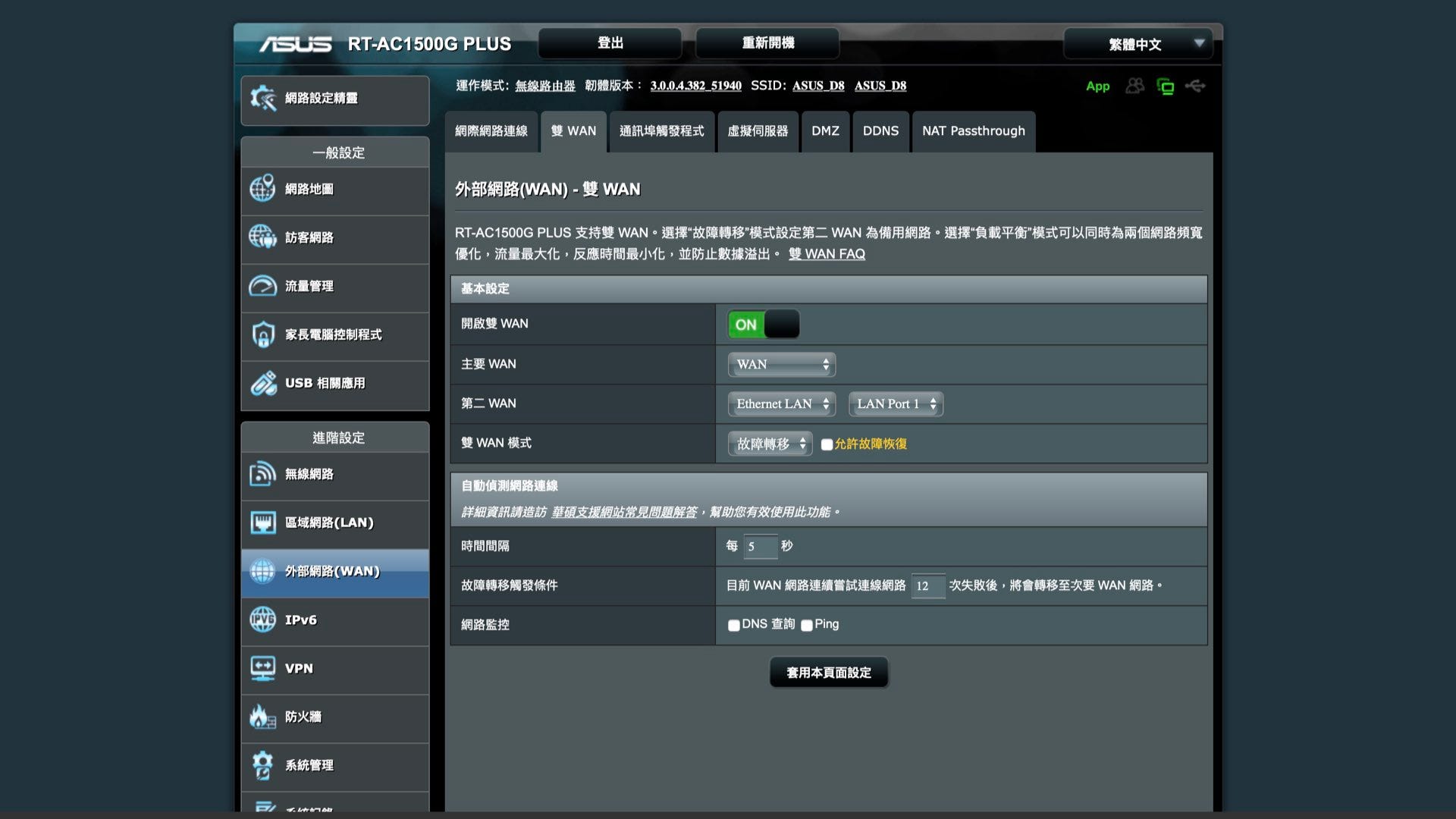
Task: Switch to the 網際網路連線 tab
Action: (x=491, y=131)
